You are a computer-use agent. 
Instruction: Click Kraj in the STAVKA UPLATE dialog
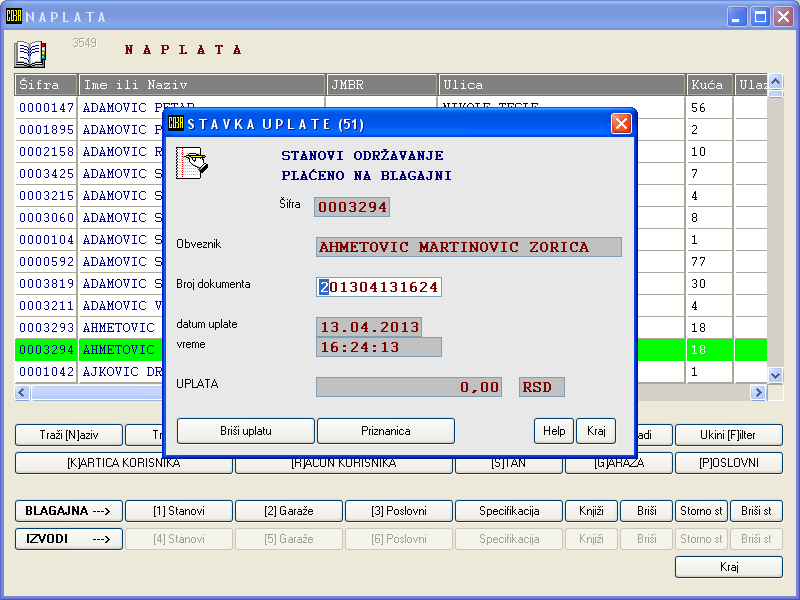[596, 431]
